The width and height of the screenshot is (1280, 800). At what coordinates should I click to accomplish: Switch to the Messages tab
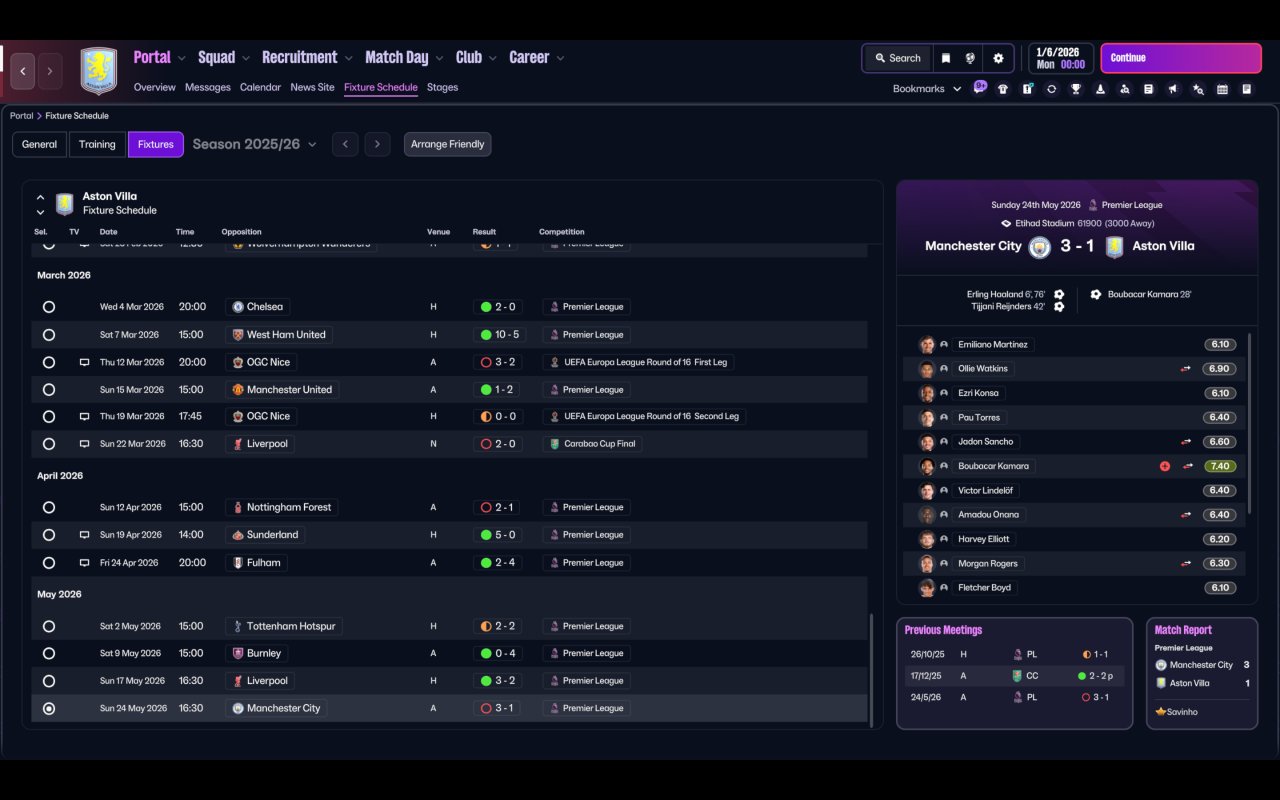point(208,87)
